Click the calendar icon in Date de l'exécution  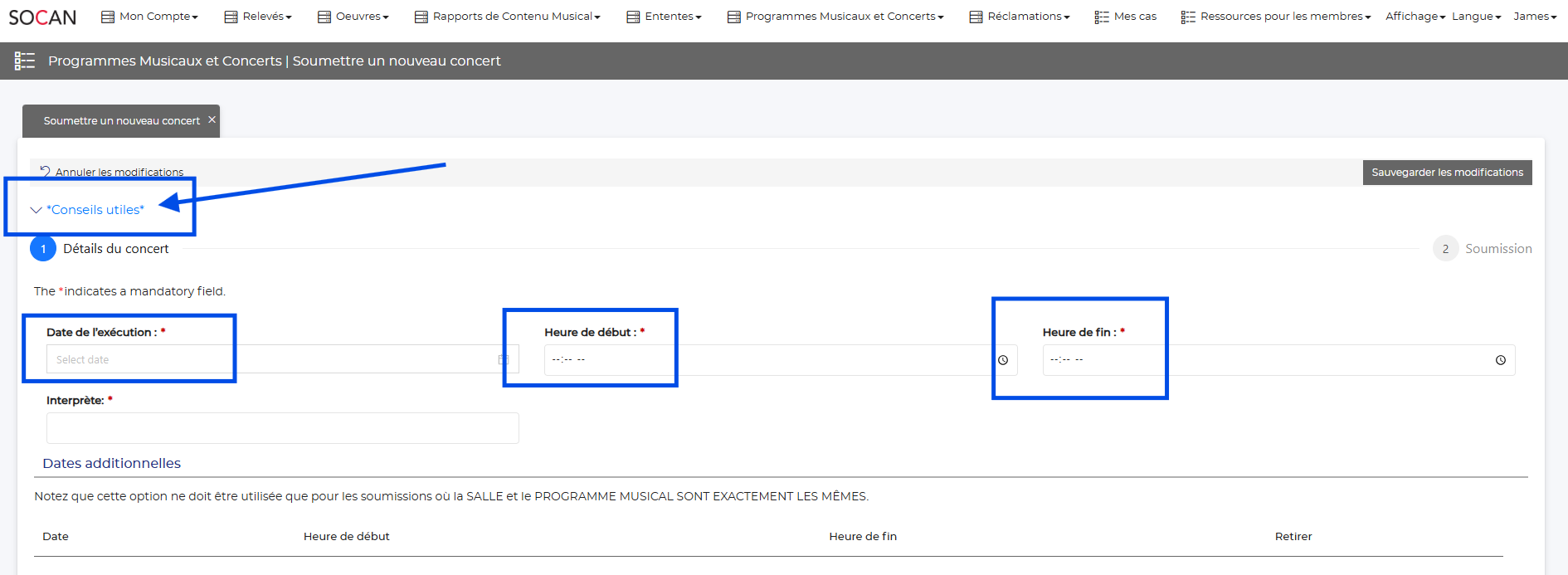coord(503,359)
